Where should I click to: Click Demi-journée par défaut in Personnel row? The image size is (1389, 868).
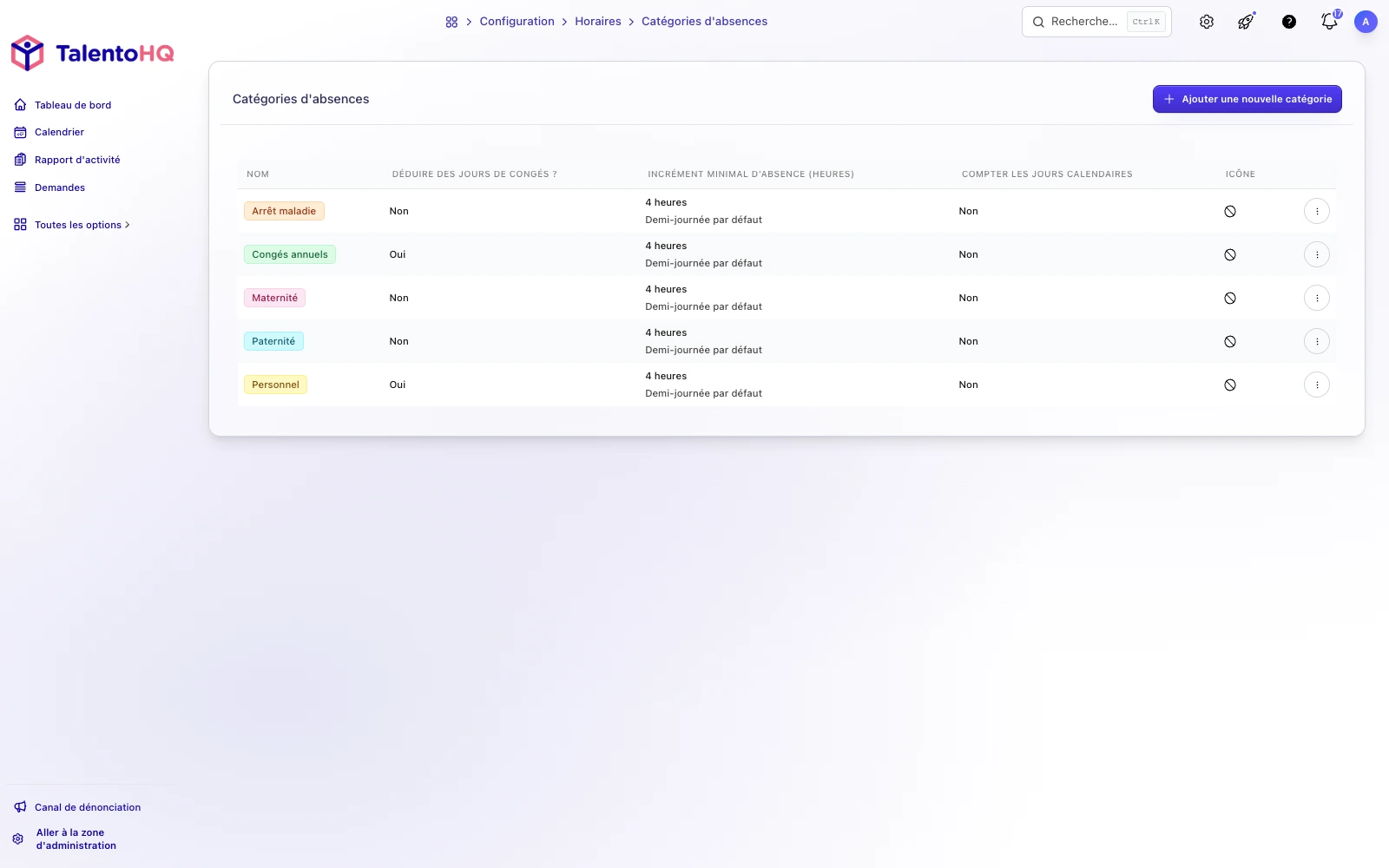click(x=703, y=393)
